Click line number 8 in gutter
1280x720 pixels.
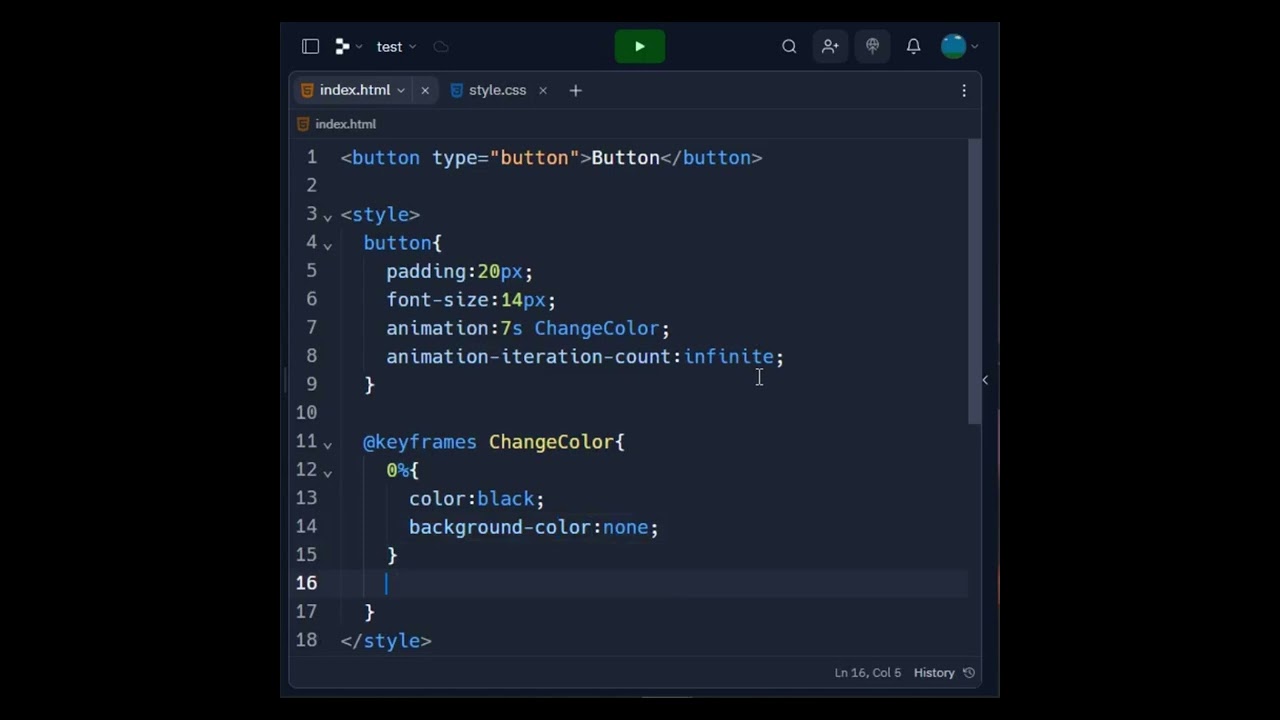point(311,356)
